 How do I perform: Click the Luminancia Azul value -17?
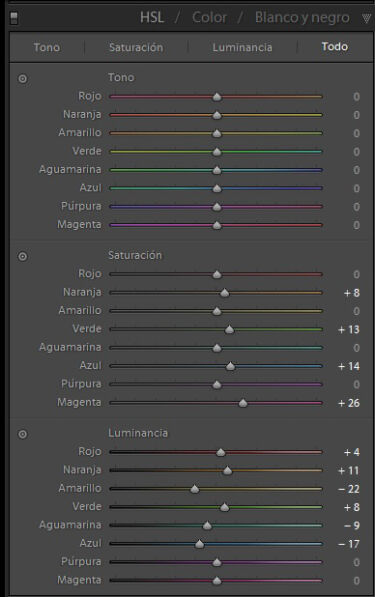coord(349,544)
